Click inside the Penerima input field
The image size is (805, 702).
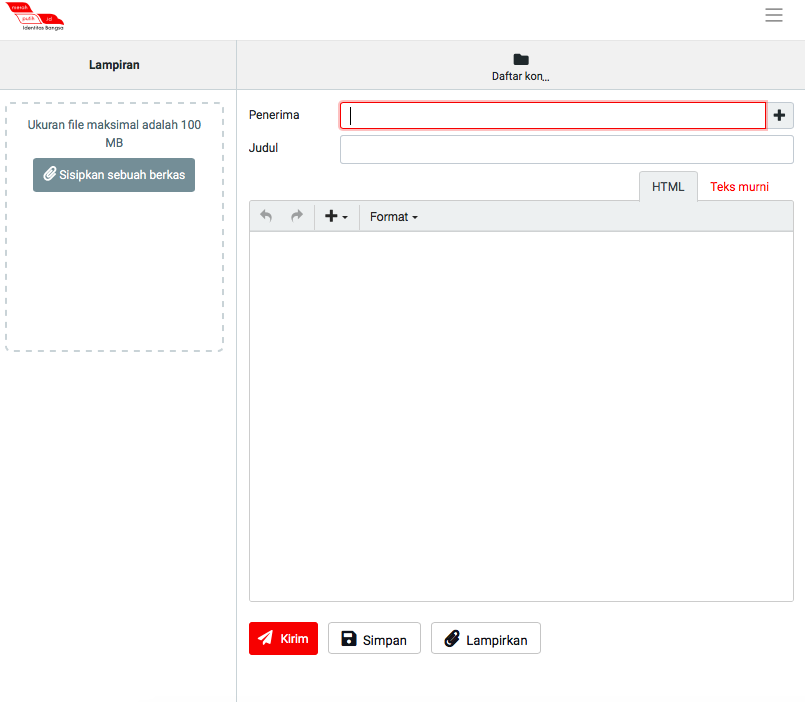(x=550, y=114)
